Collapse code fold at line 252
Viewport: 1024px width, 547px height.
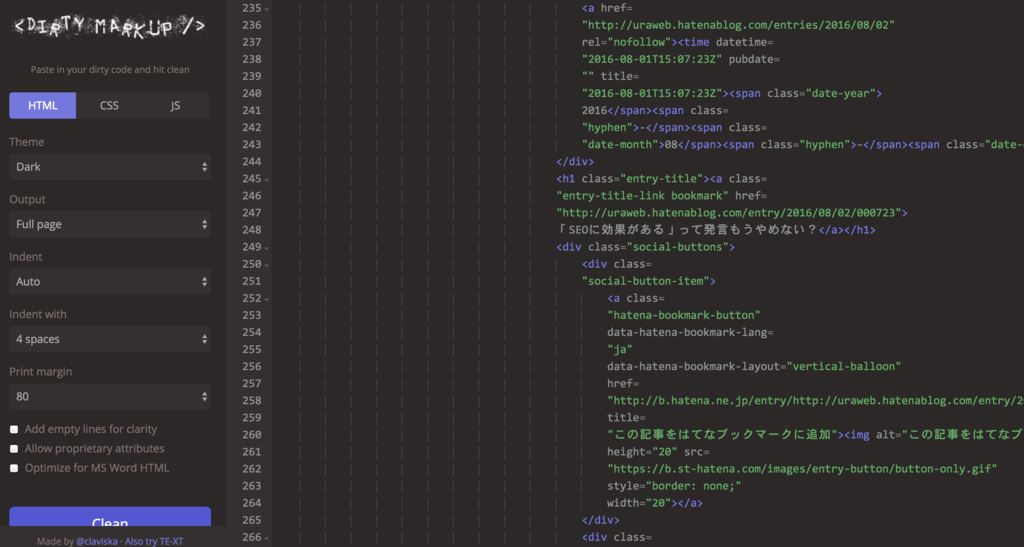tap(266, 299)
